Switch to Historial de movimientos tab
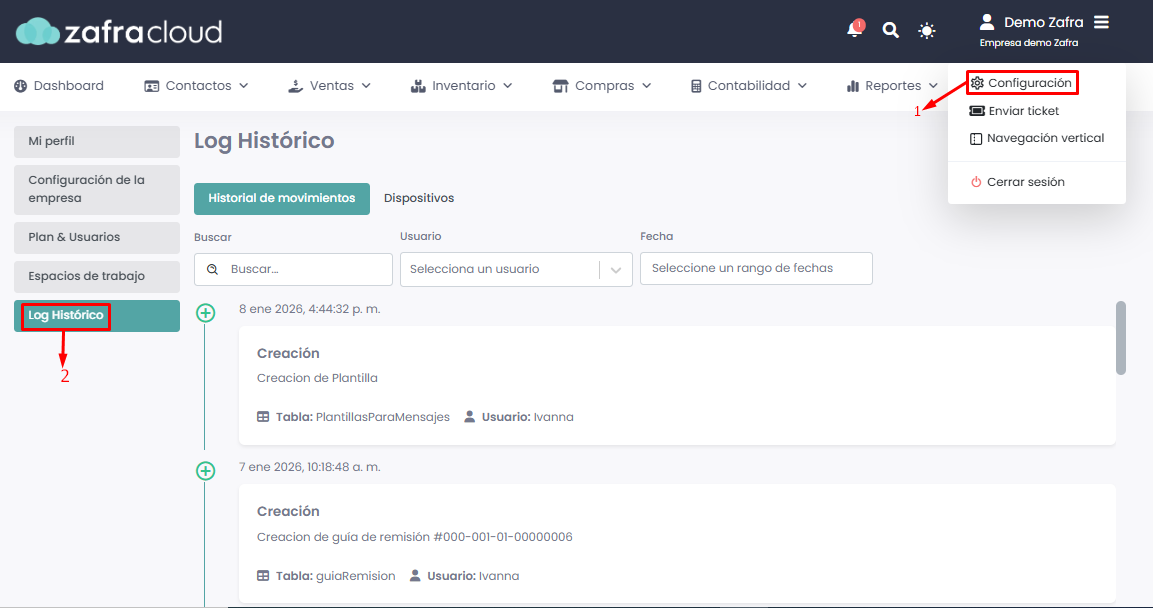1153x608 pixels. pyautogui.click(x=282, y=199)
